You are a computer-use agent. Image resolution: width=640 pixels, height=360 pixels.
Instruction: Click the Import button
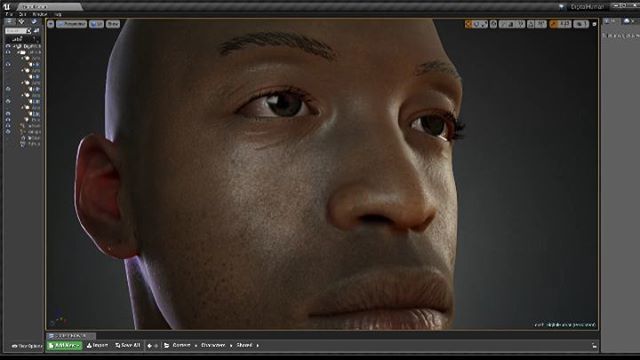pyautogui.click(x=97, y=345)
